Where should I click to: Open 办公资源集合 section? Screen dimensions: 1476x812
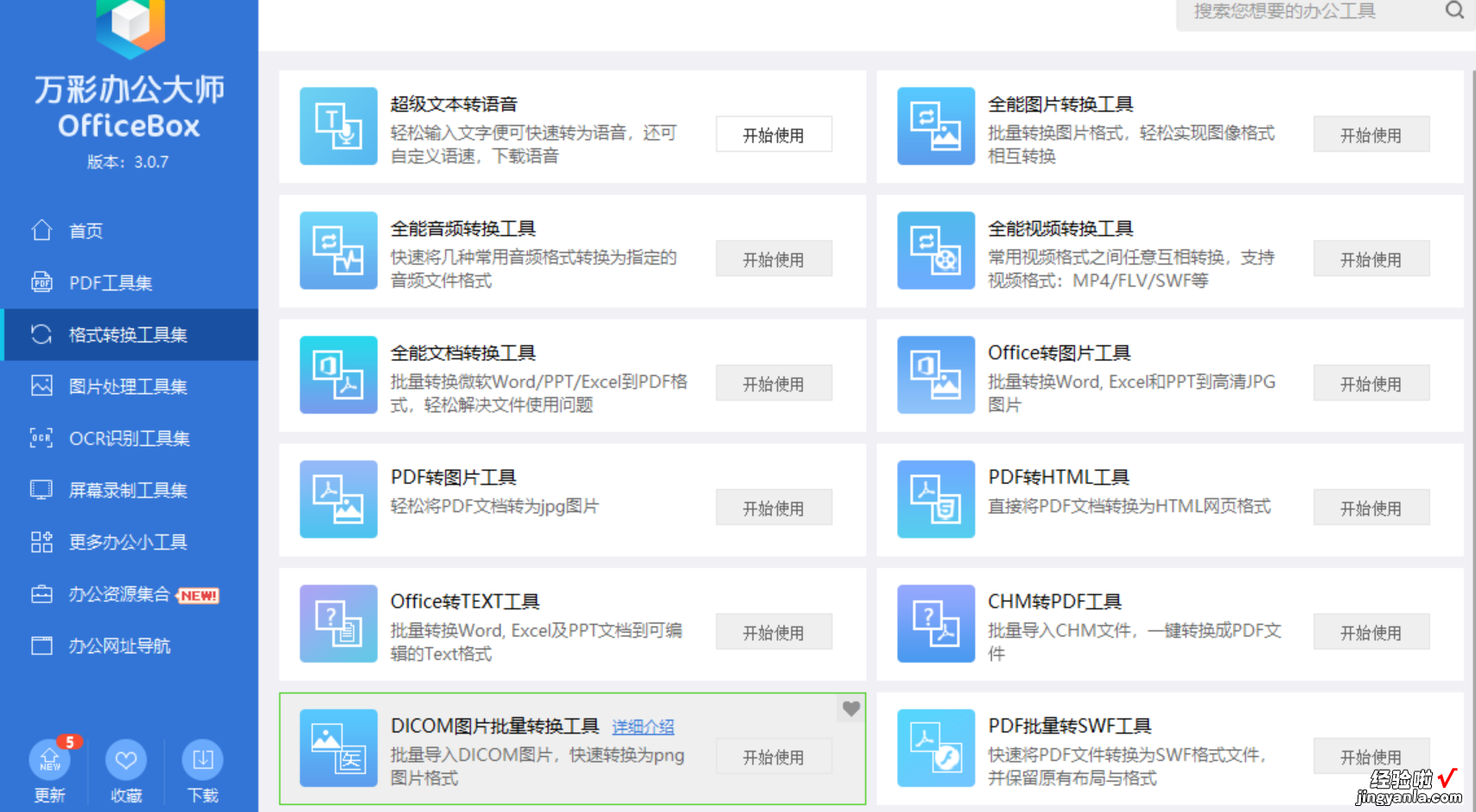130,593
